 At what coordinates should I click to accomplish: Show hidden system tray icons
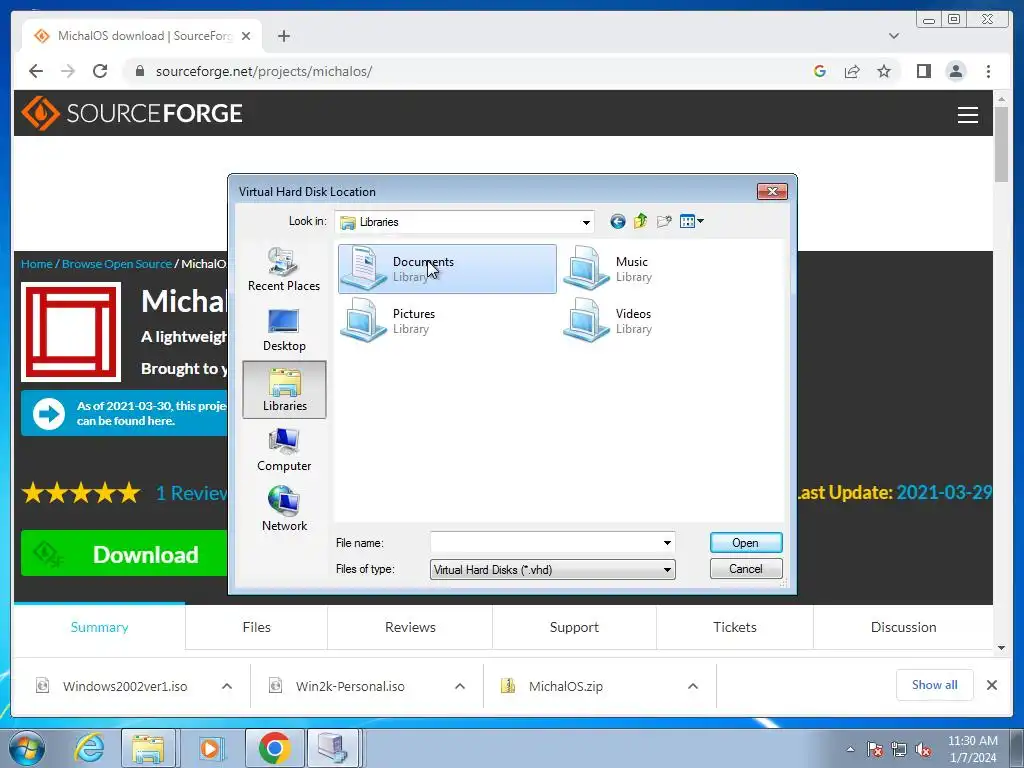point(850,750)
